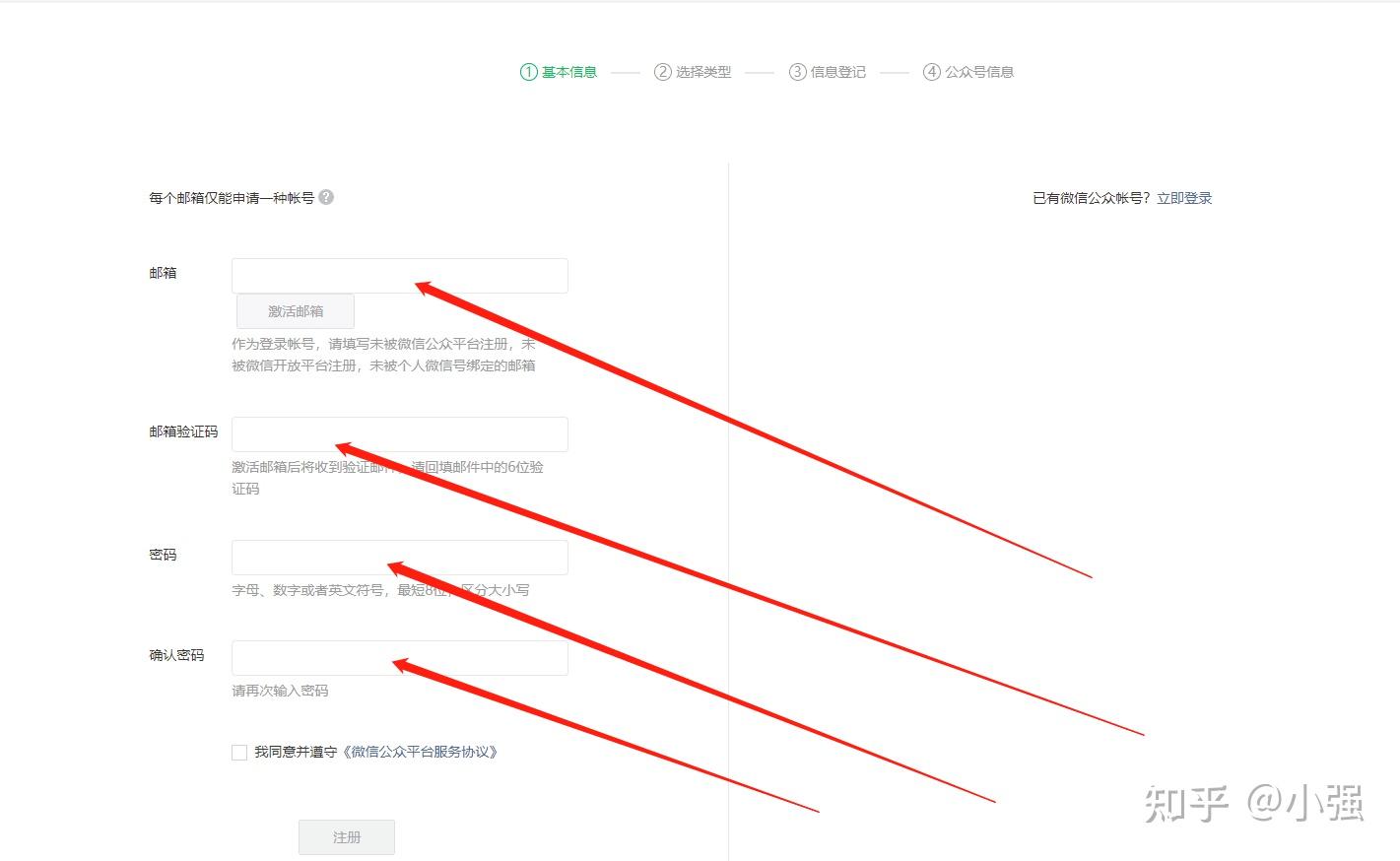Focus the 密码 input field

click(x=400, y=558)
